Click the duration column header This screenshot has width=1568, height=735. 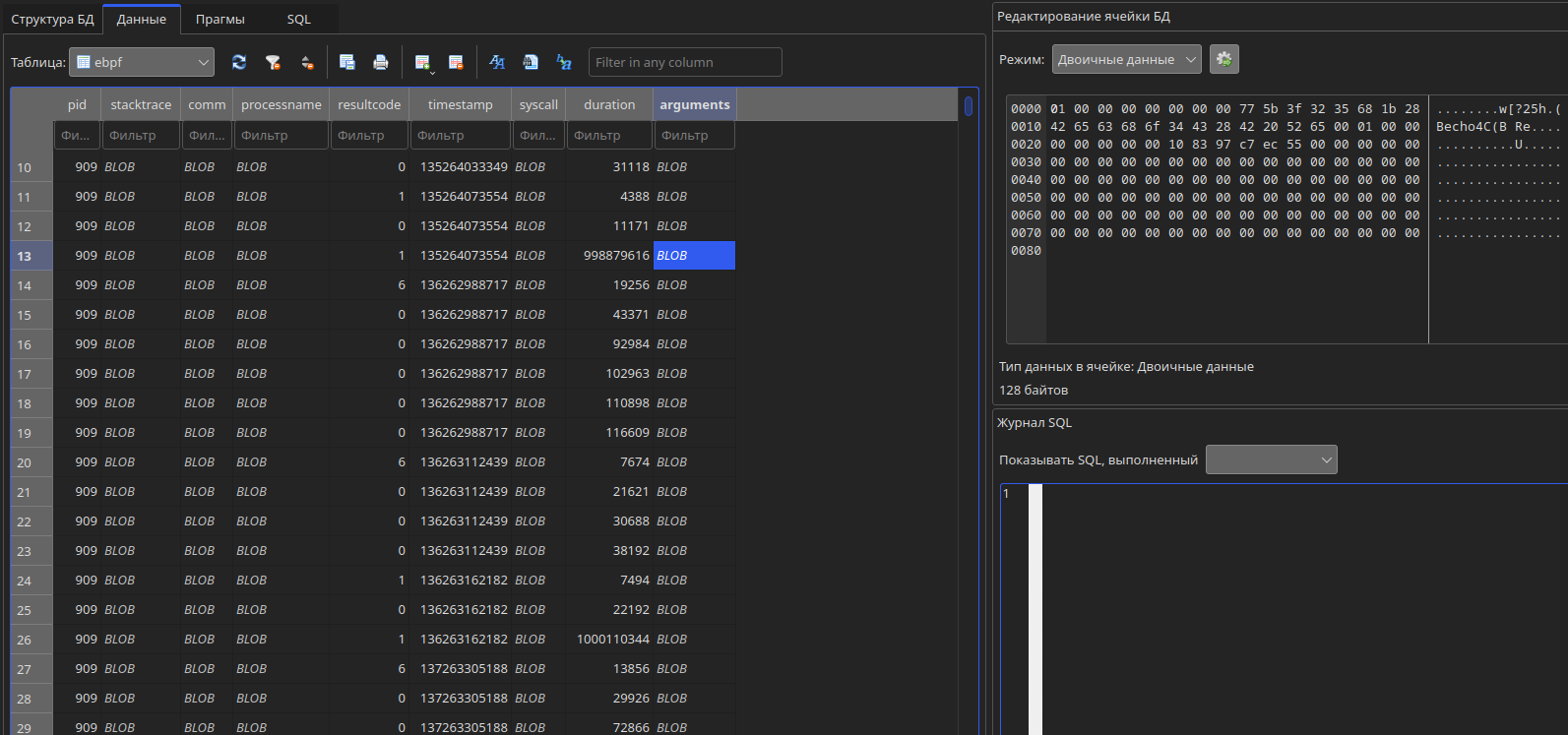tap(609, 104)
